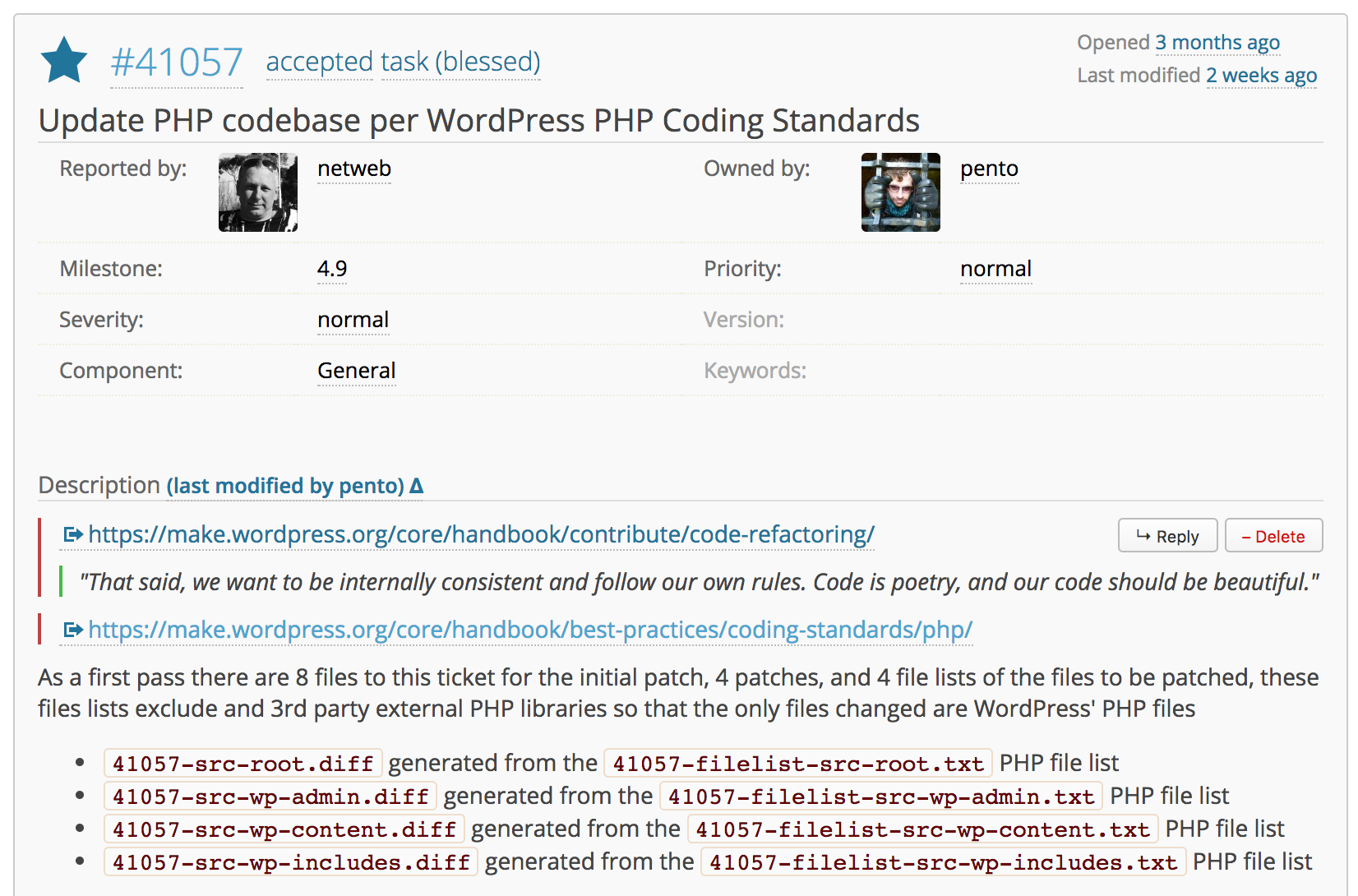Click the 'accepted' status link
This screenshot has height=896, width=1358.
[x=320, y=62]
